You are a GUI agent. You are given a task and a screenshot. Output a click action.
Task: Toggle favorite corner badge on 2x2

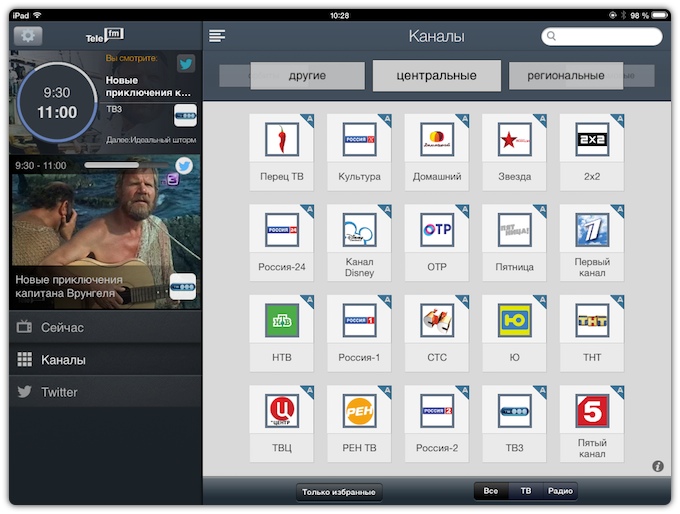click(619, 119)
